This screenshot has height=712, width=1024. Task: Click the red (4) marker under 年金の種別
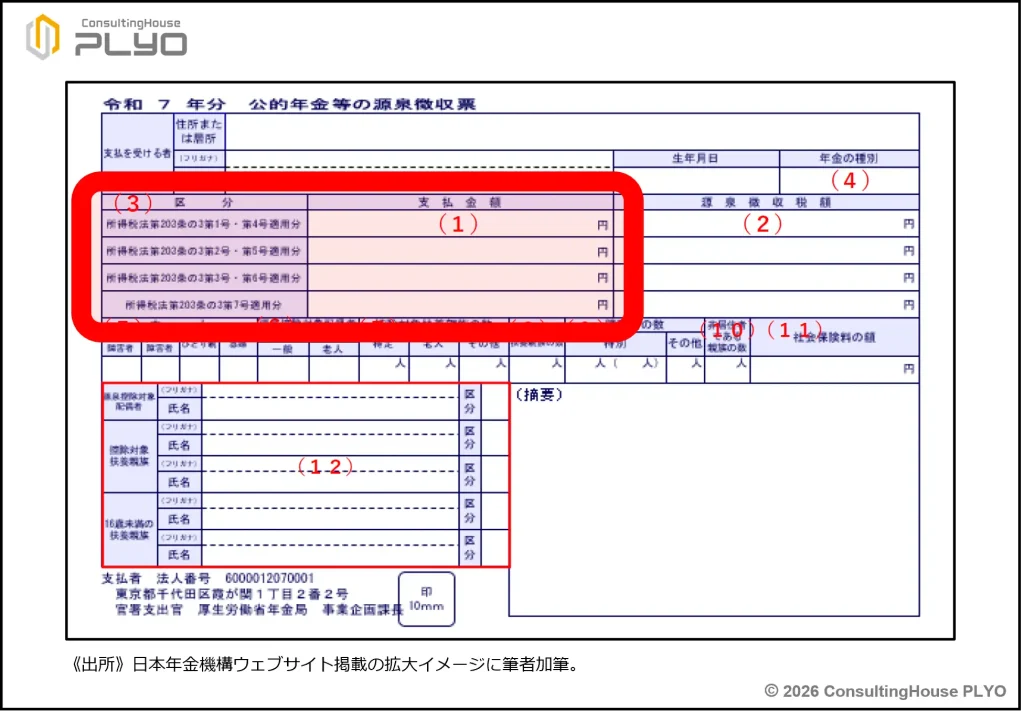[850, 181]
